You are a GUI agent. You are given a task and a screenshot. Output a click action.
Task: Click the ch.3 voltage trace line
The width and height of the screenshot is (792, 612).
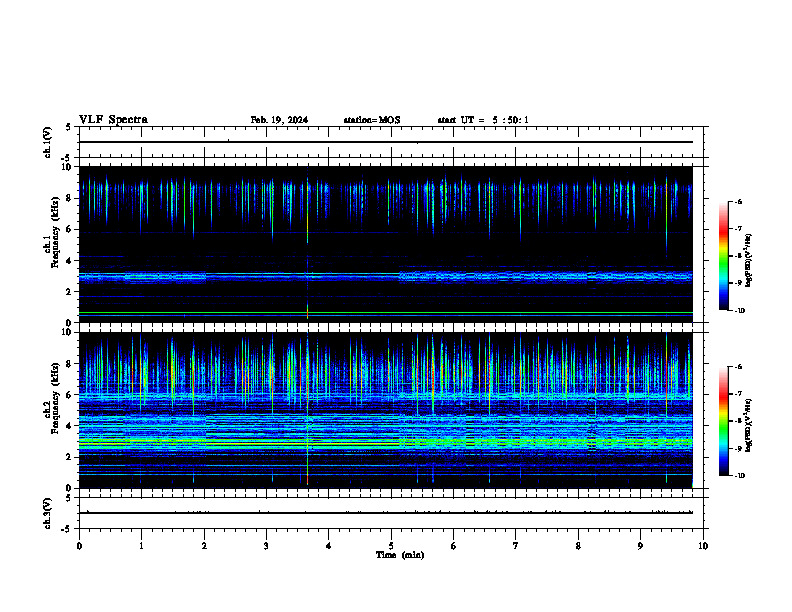[x=386, y=513]
